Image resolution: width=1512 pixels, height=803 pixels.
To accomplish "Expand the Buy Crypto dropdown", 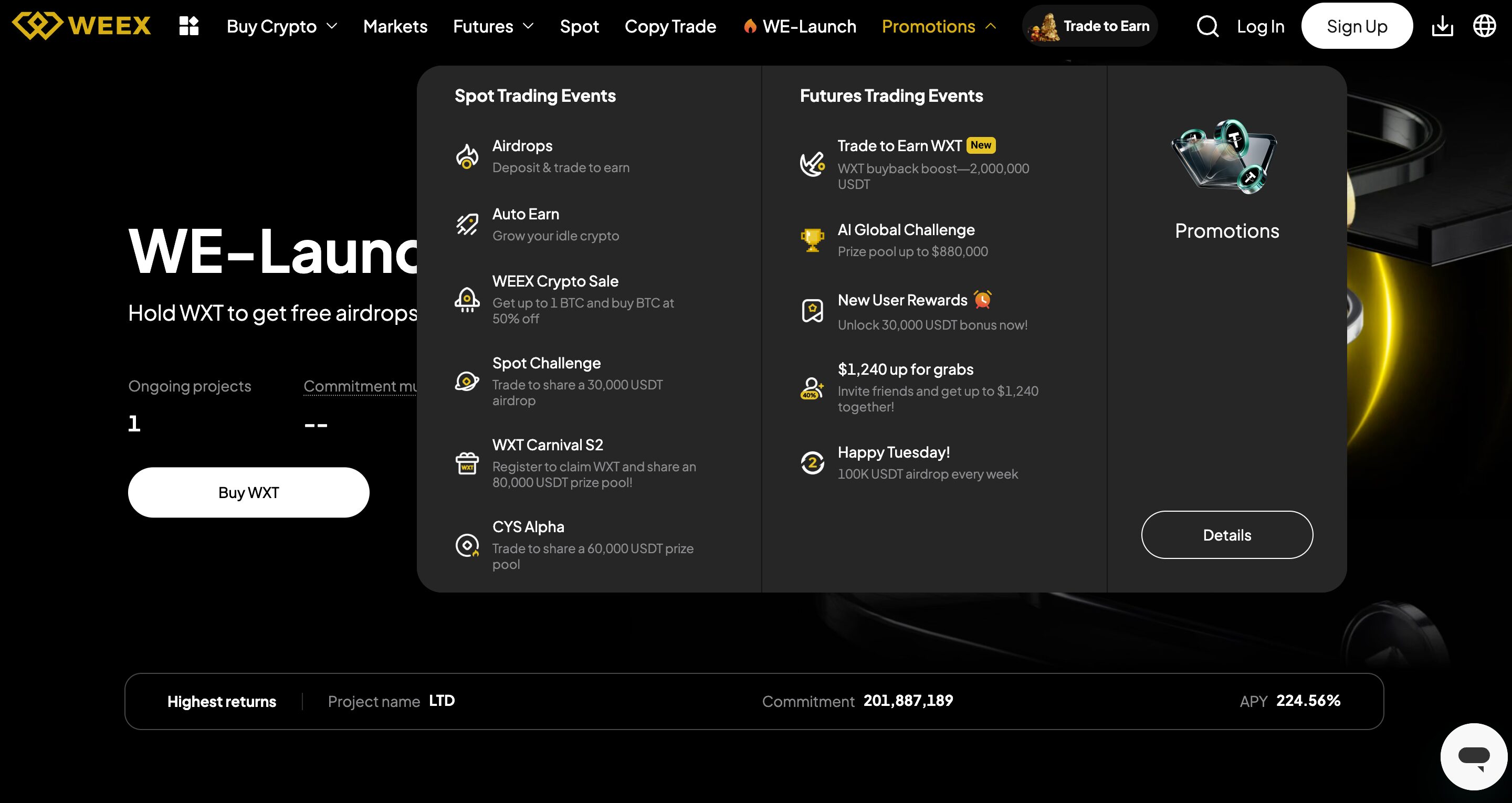I will [282, 26].
